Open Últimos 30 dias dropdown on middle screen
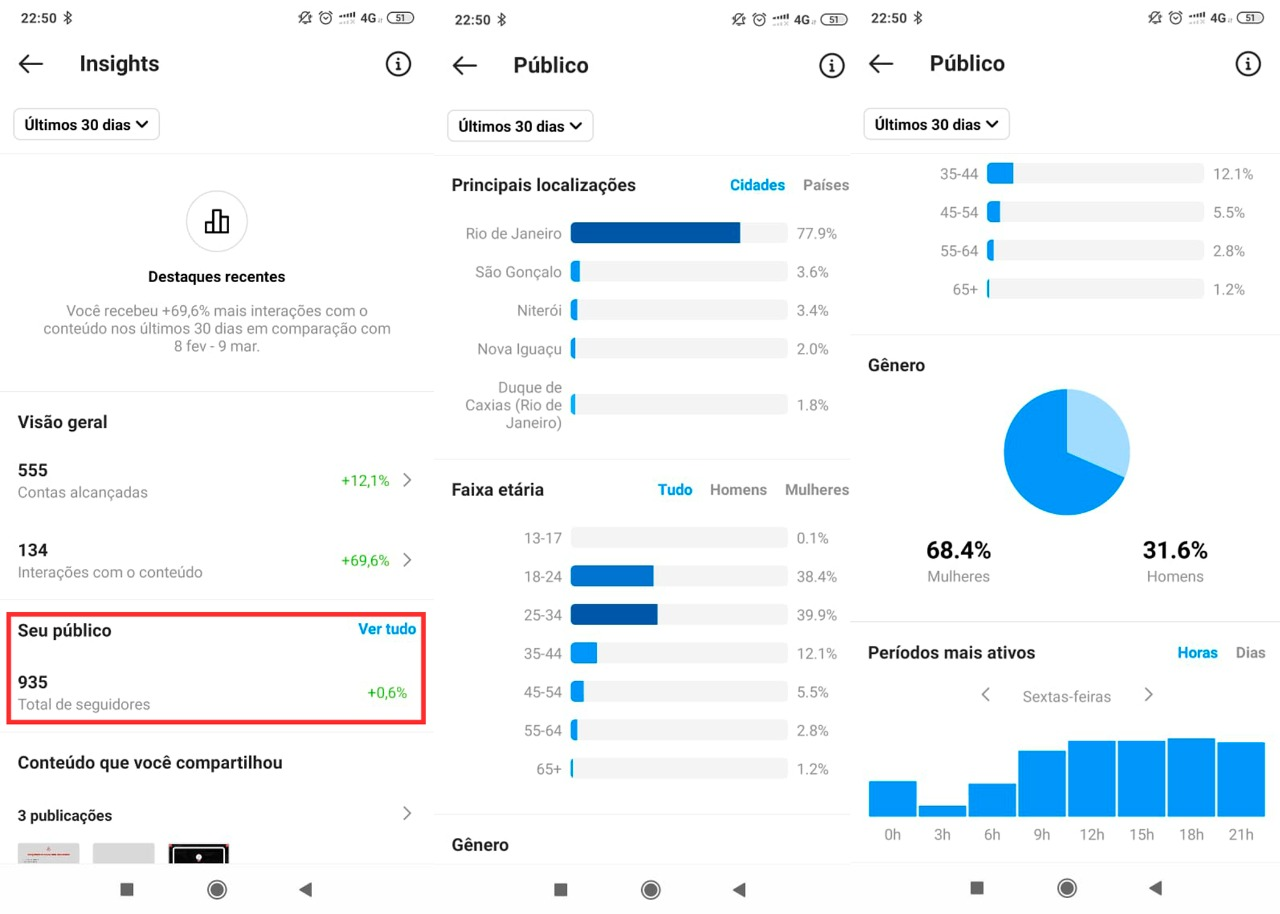The width and height of the screenshot is (1280, 914). point(520,127)
